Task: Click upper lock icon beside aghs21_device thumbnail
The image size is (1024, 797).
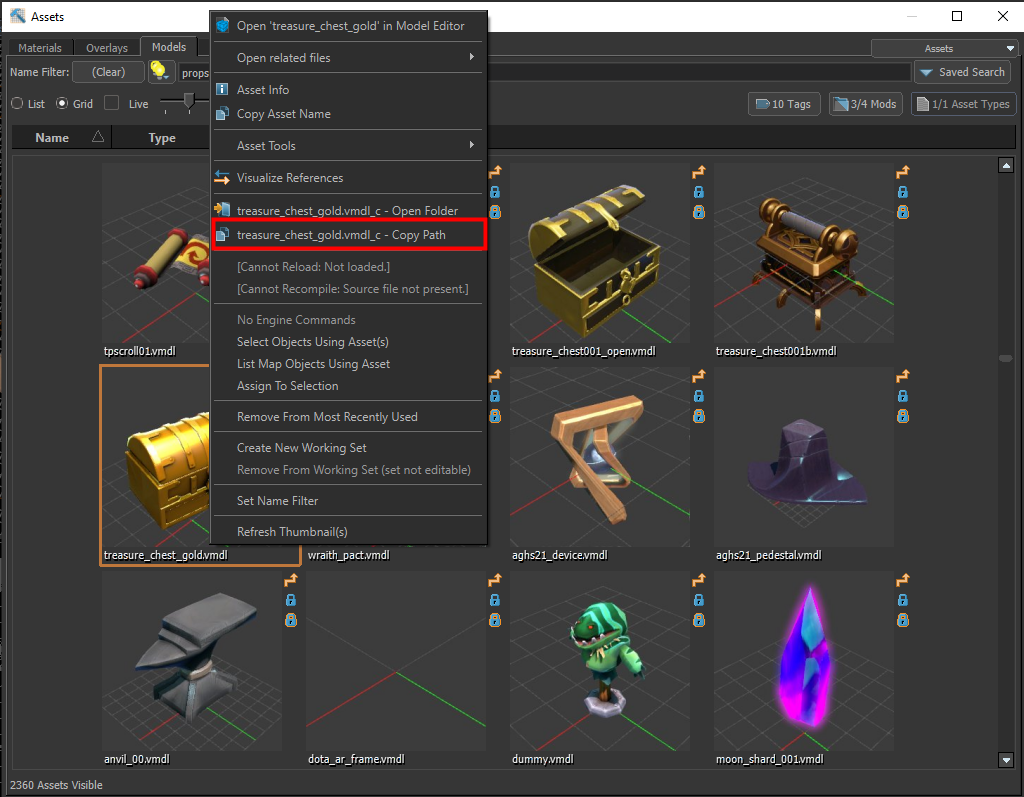Action: point(699,396)
